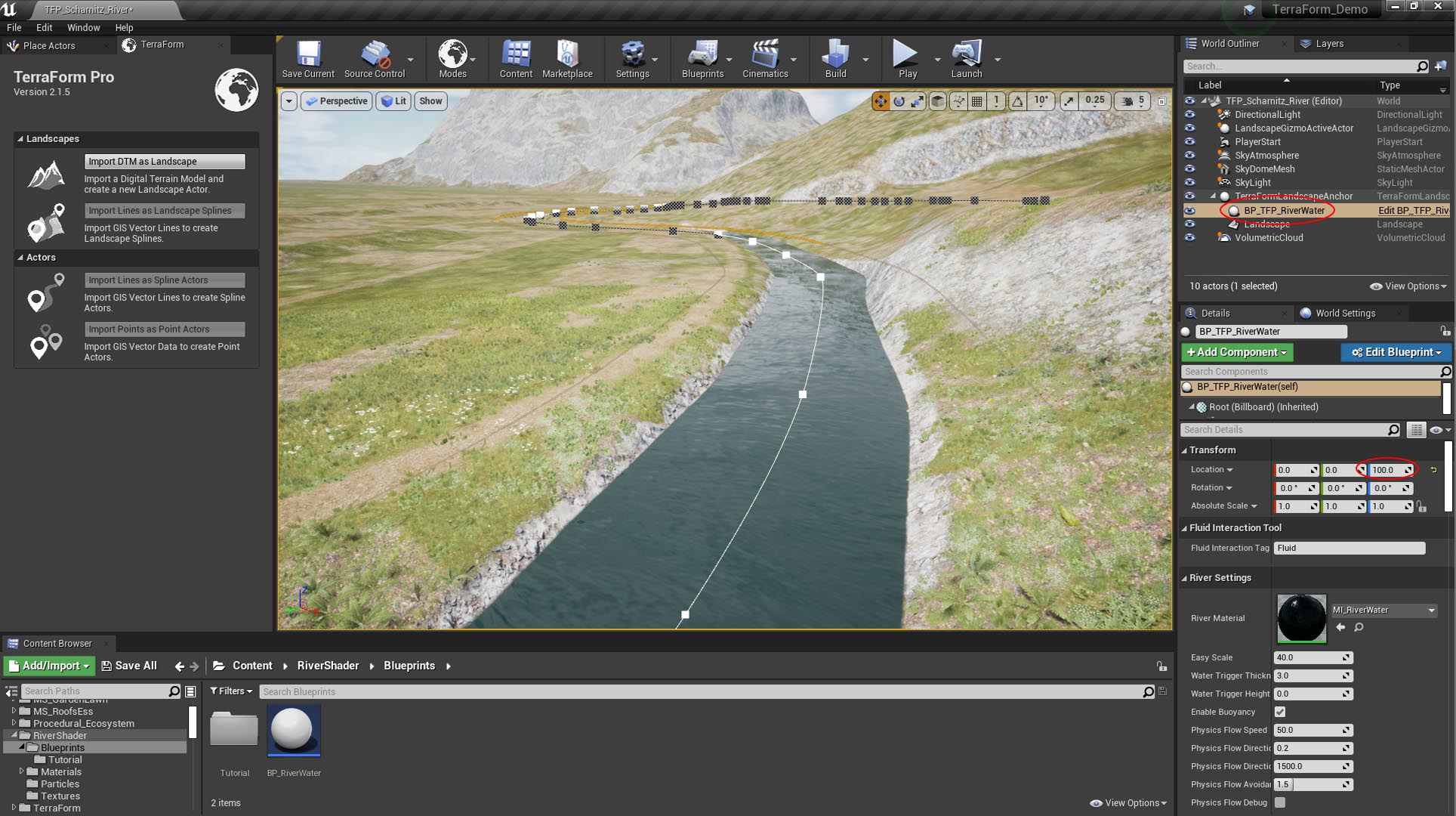Open the Cinematics toolbar icon
This screenshot has width=1456, height=816.
765,54
